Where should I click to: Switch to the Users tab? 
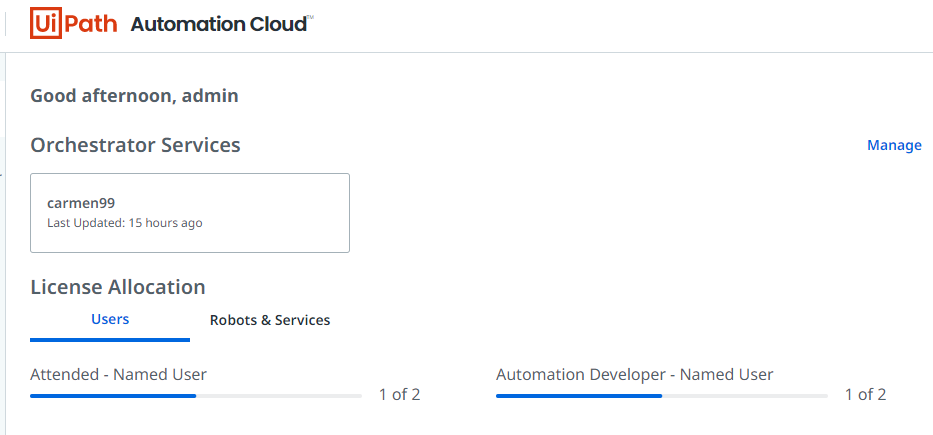tap(110, 320)
